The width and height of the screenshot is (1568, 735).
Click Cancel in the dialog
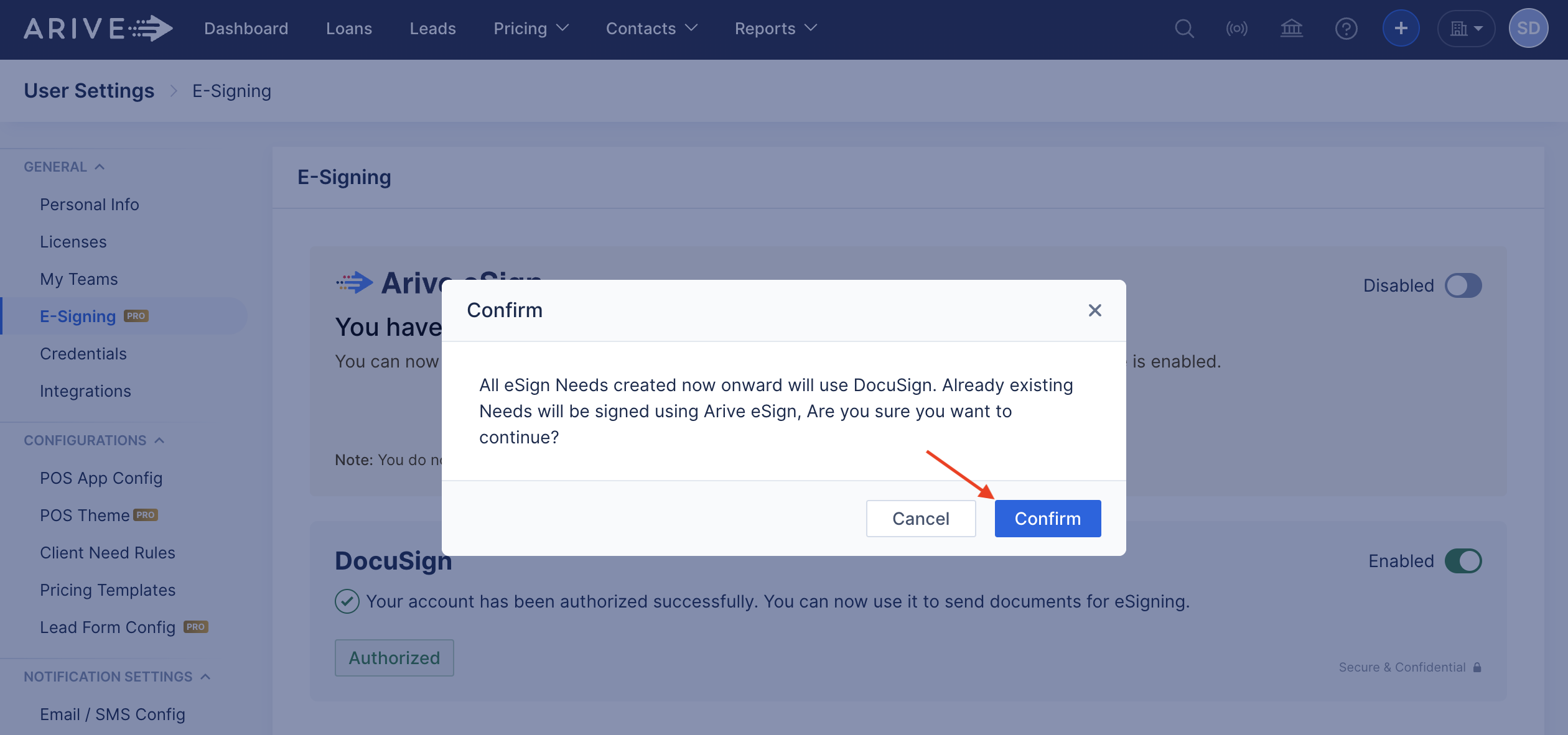click(x=920, y=519)
